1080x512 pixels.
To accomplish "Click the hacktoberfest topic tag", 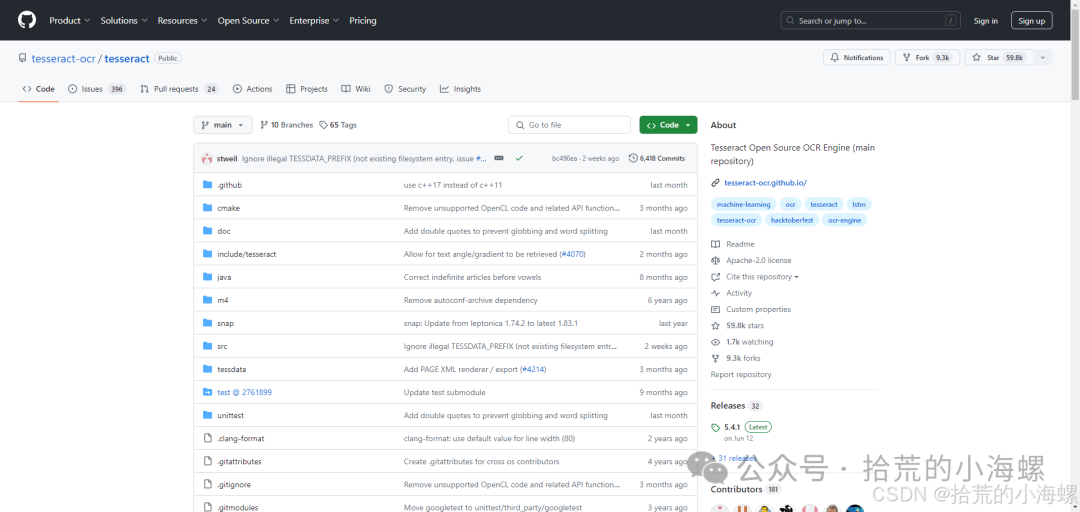I will [791, 221].
